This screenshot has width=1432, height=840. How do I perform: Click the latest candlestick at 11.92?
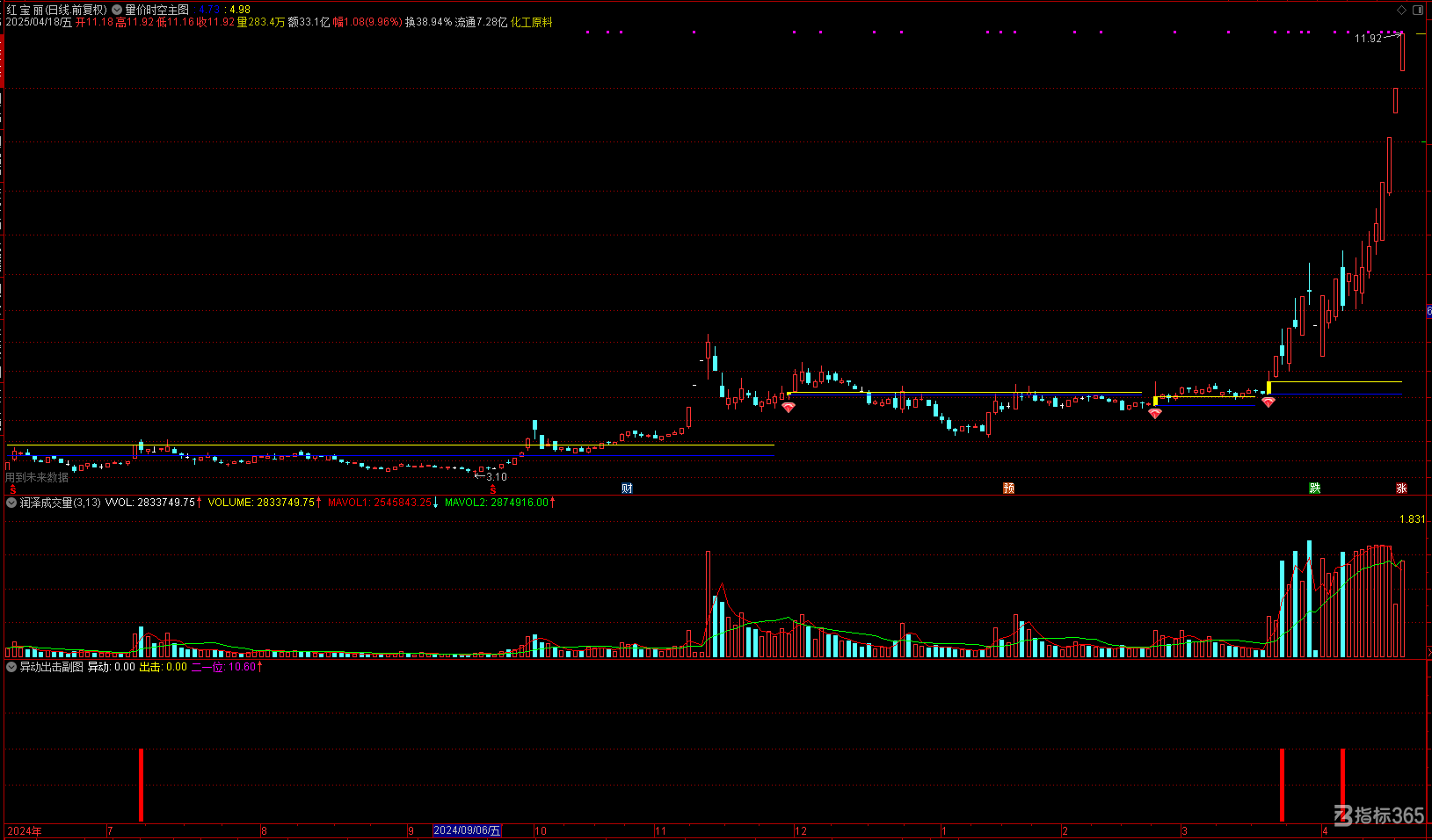[1402, 52]
